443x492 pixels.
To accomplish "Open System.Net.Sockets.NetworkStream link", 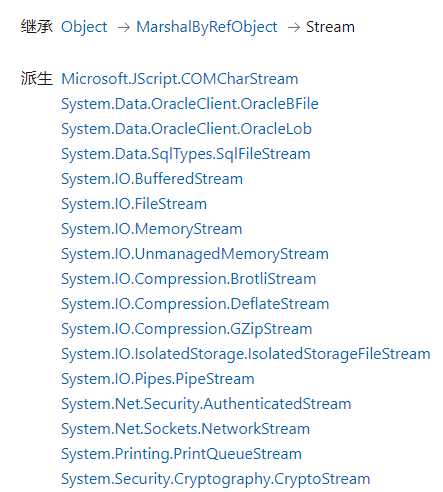I will click(186, 429).
